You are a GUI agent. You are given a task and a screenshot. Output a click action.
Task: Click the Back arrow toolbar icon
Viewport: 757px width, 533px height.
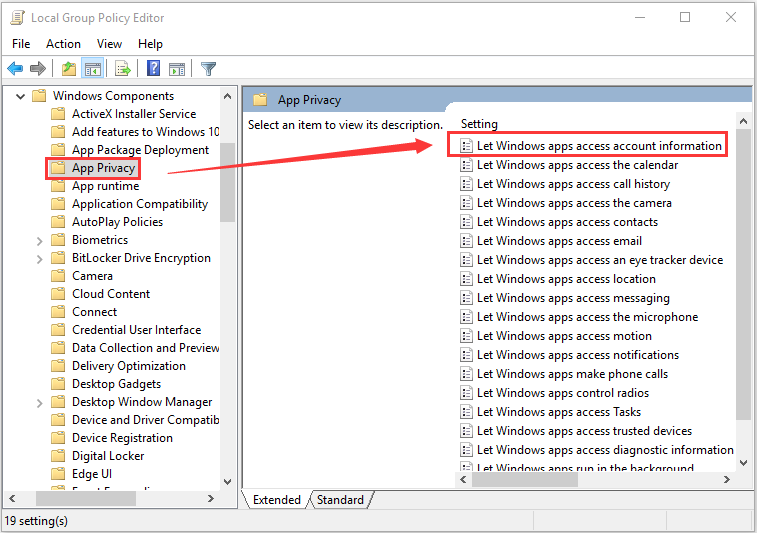coord(15,69)
